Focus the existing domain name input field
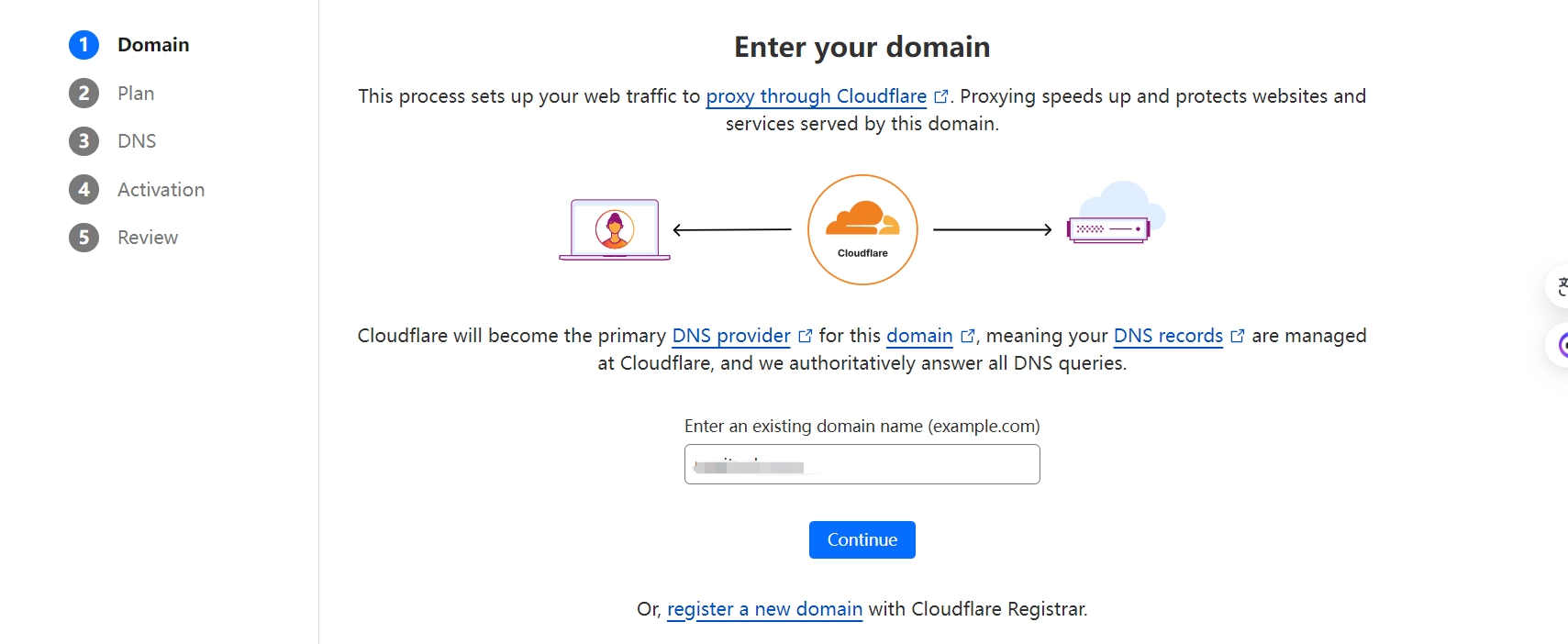Image resolution: width=1568 pixels, height=644 pixels. (x=862, y=464)
